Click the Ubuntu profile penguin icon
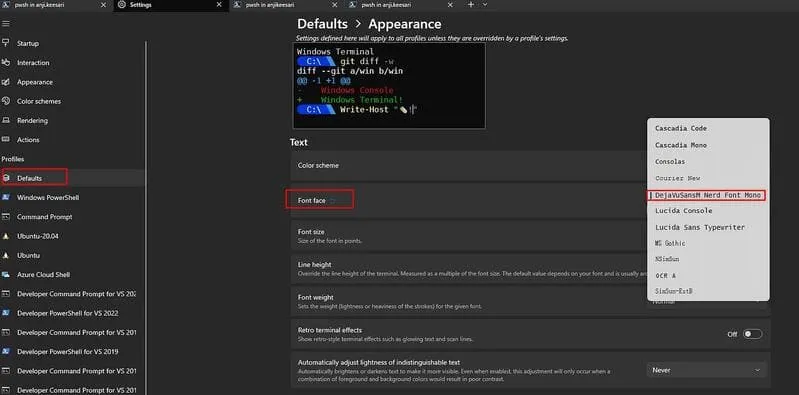The image size is (799, 395). coord(6,255)
